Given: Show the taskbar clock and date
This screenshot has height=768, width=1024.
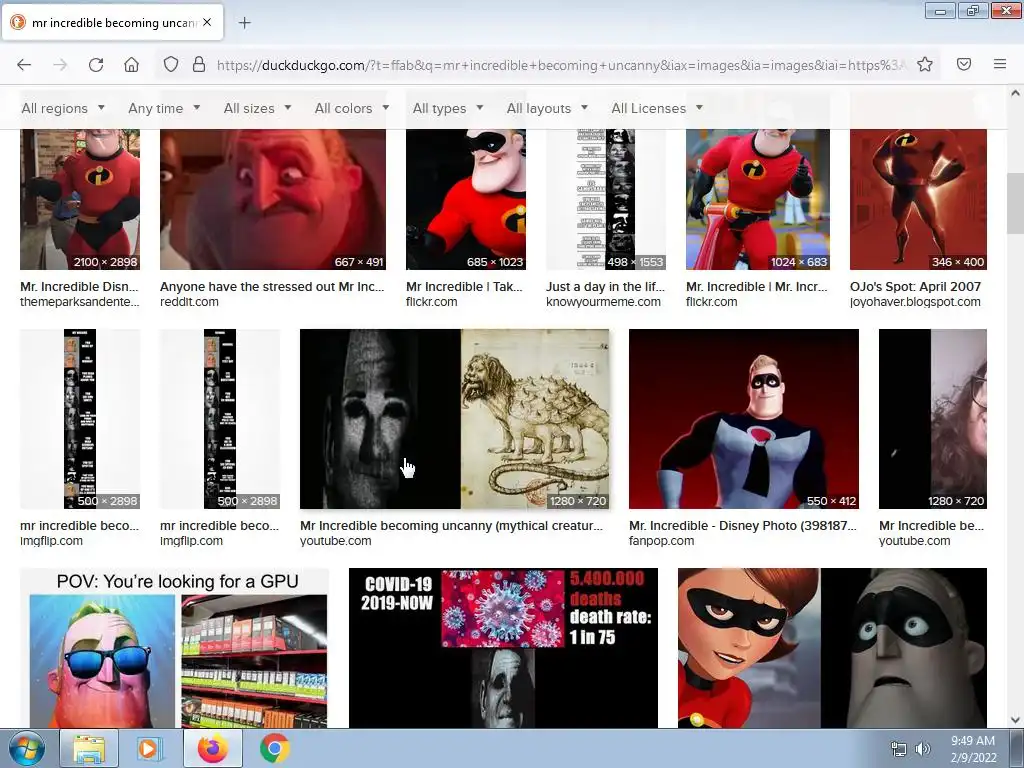Looking at the screenshot, I should click(x=973, y=749).
